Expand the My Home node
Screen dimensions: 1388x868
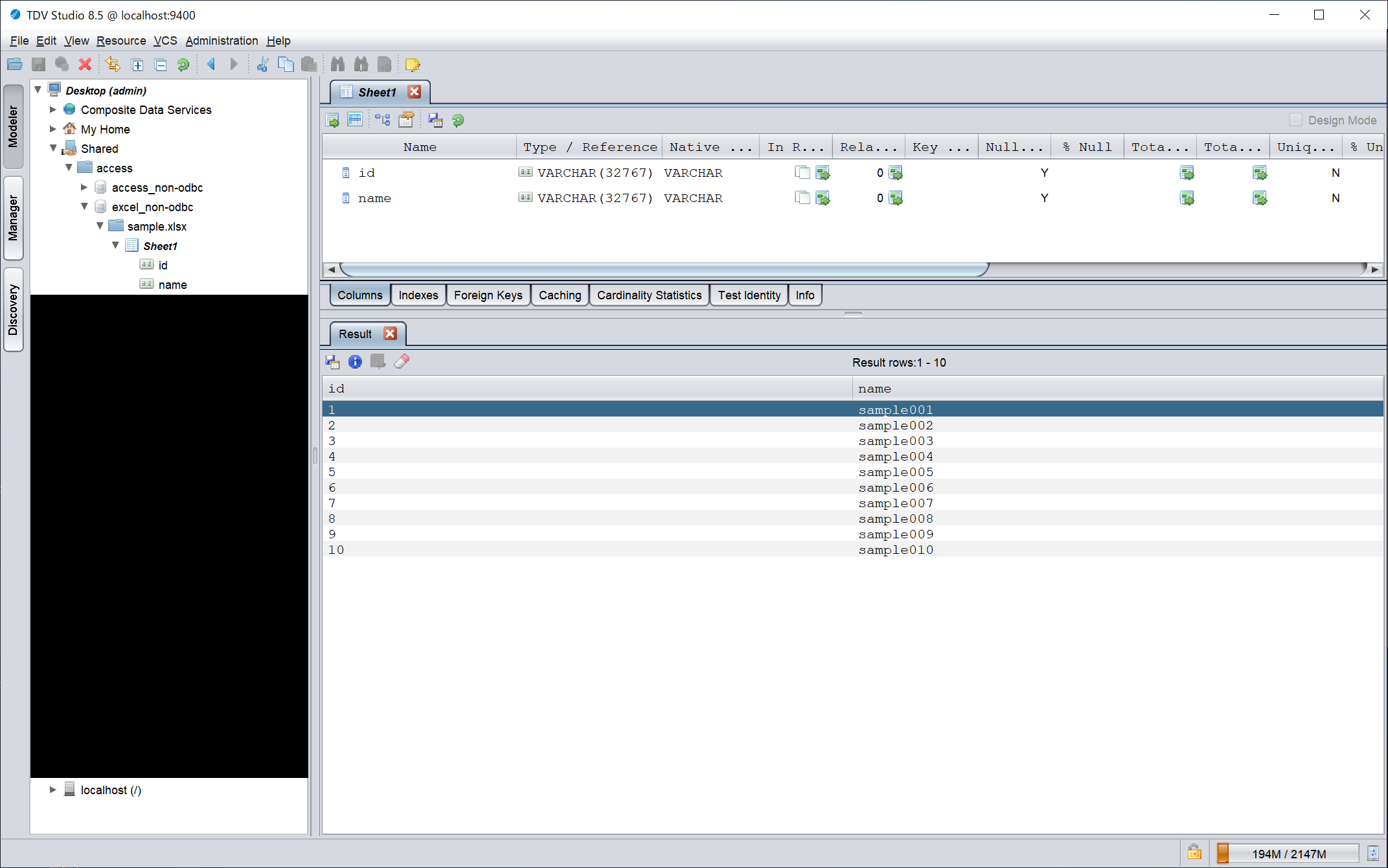53,129
